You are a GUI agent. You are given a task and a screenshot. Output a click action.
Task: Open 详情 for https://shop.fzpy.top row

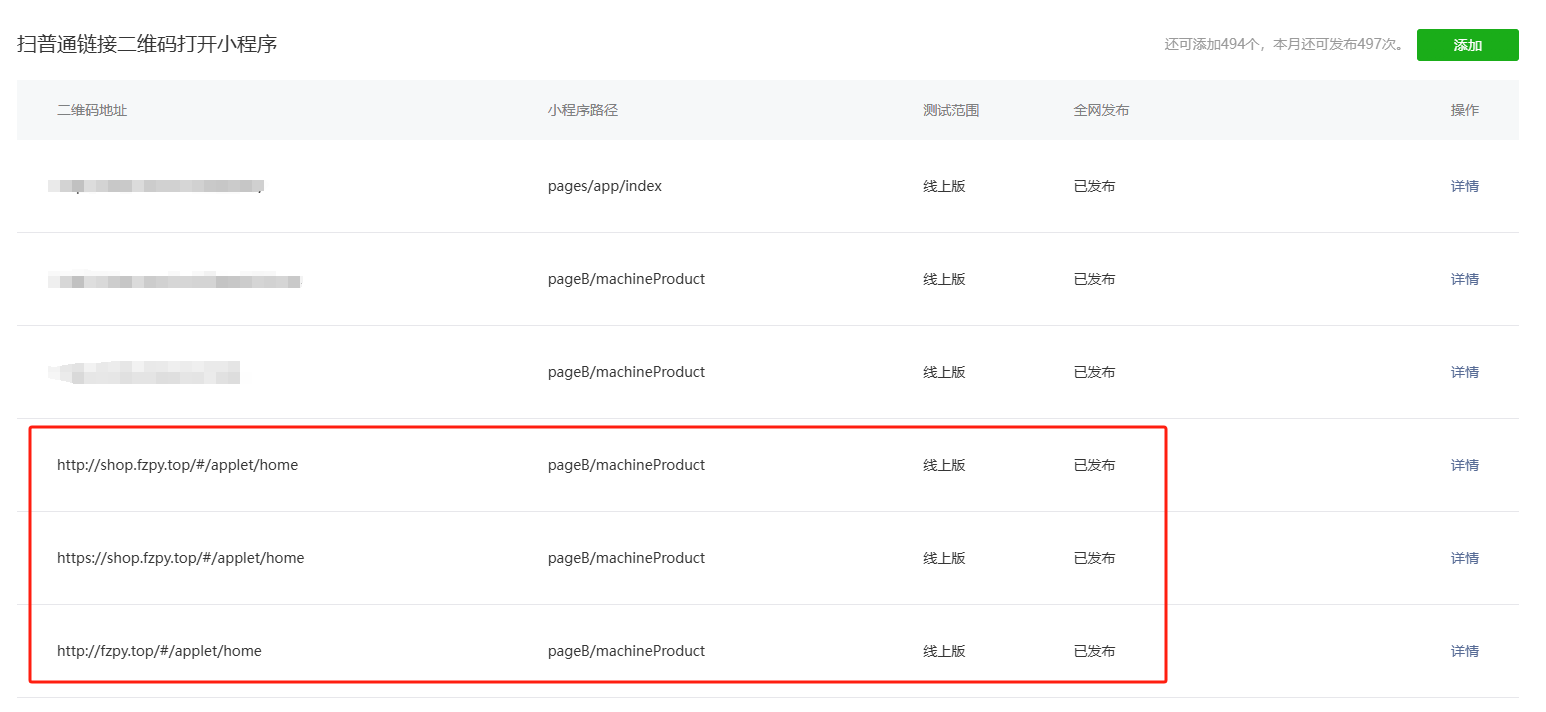coord(1465,558)
